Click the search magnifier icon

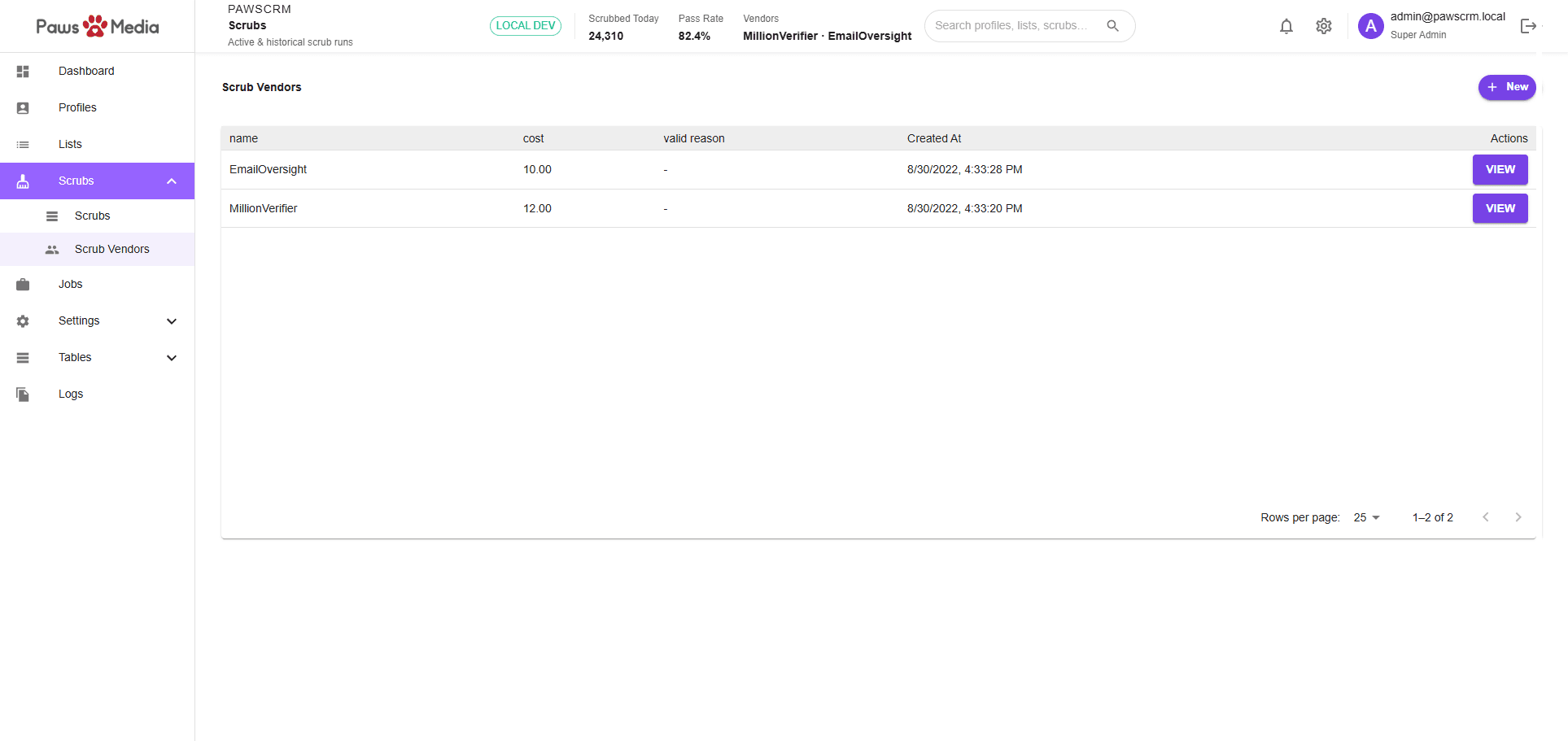[1112, 25]
